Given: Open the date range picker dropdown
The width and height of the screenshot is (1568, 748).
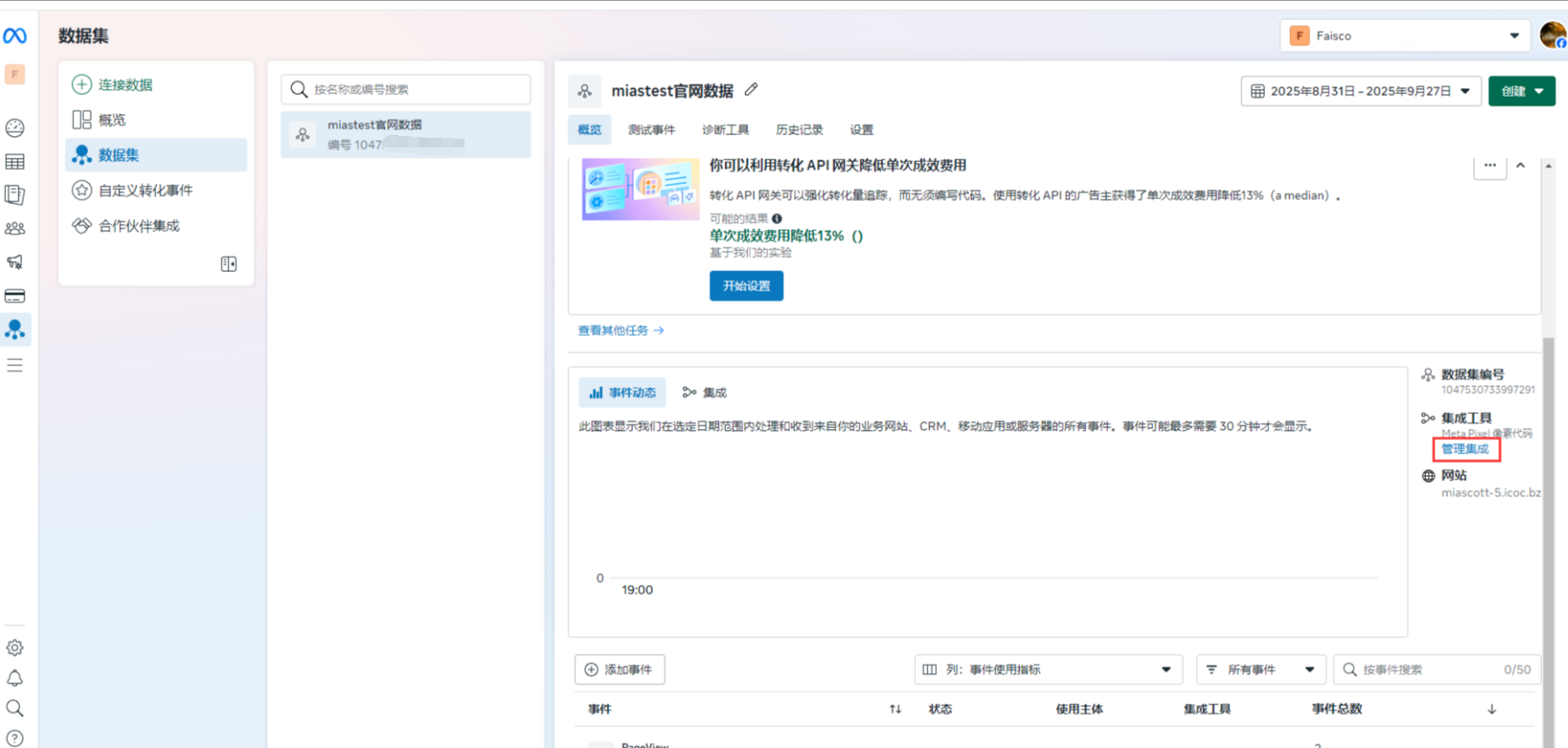Looking at the screenshot, I should (1360, 91).
